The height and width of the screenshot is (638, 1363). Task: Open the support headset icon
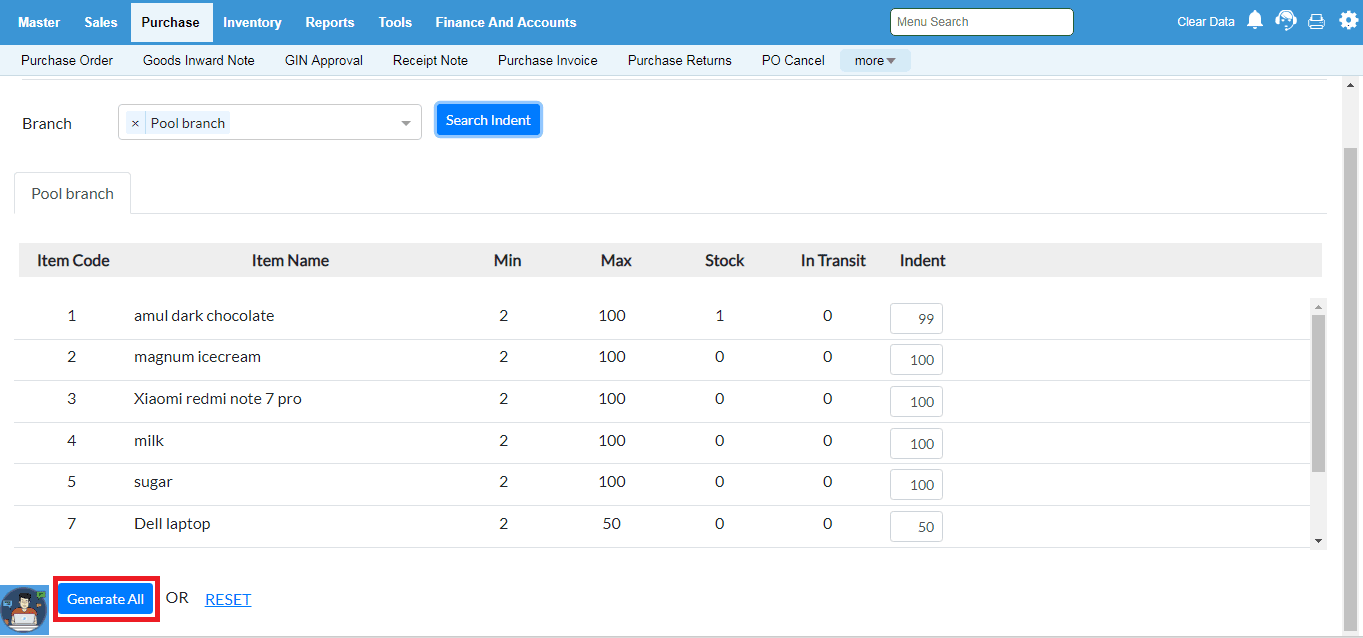(x=1286, y=21)
